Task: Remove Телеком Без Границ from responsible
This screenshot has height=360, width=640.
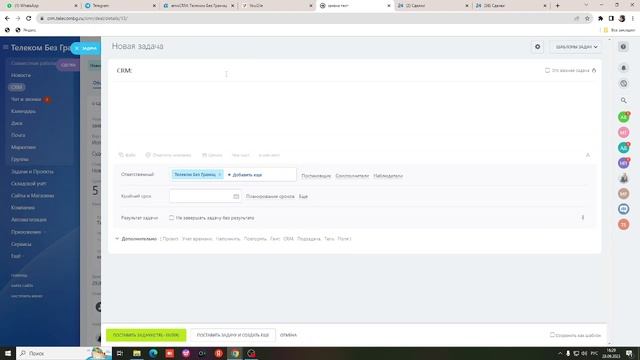Action: click(x=220, y=175)
